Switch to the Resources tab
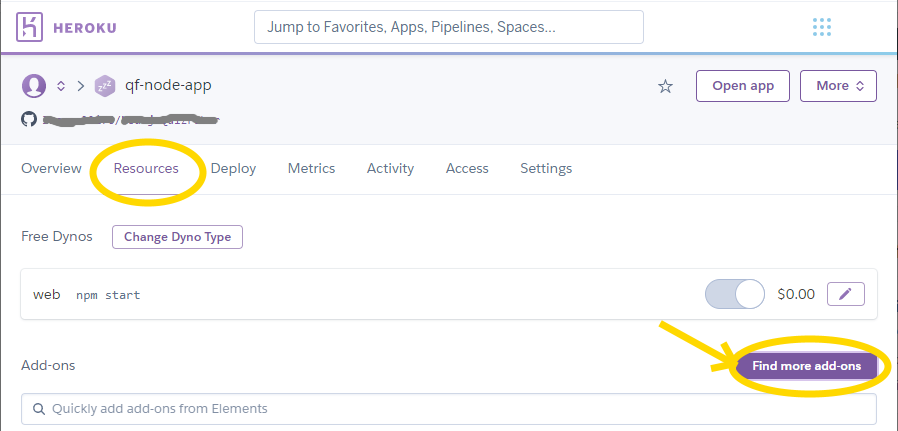Image resolution: width=898 pixels, height=431 pixels. (146, 168)
